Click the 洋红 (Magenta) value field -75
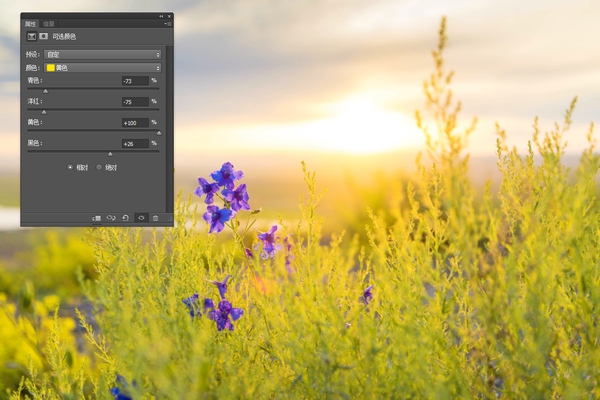Viewport: 600px width, 400px height. coord(135,102)
